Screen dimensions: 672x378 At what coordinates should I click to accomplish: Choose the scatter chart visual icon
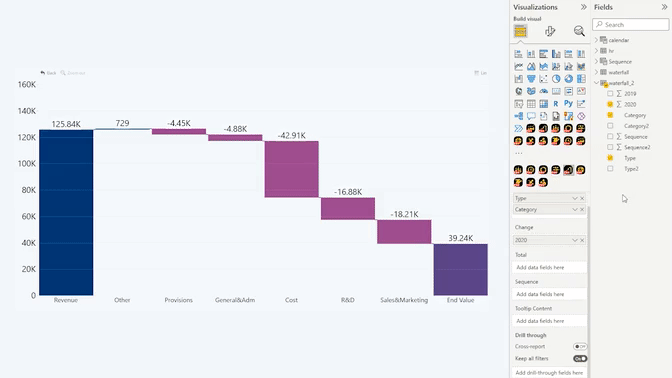coord(543,79)
